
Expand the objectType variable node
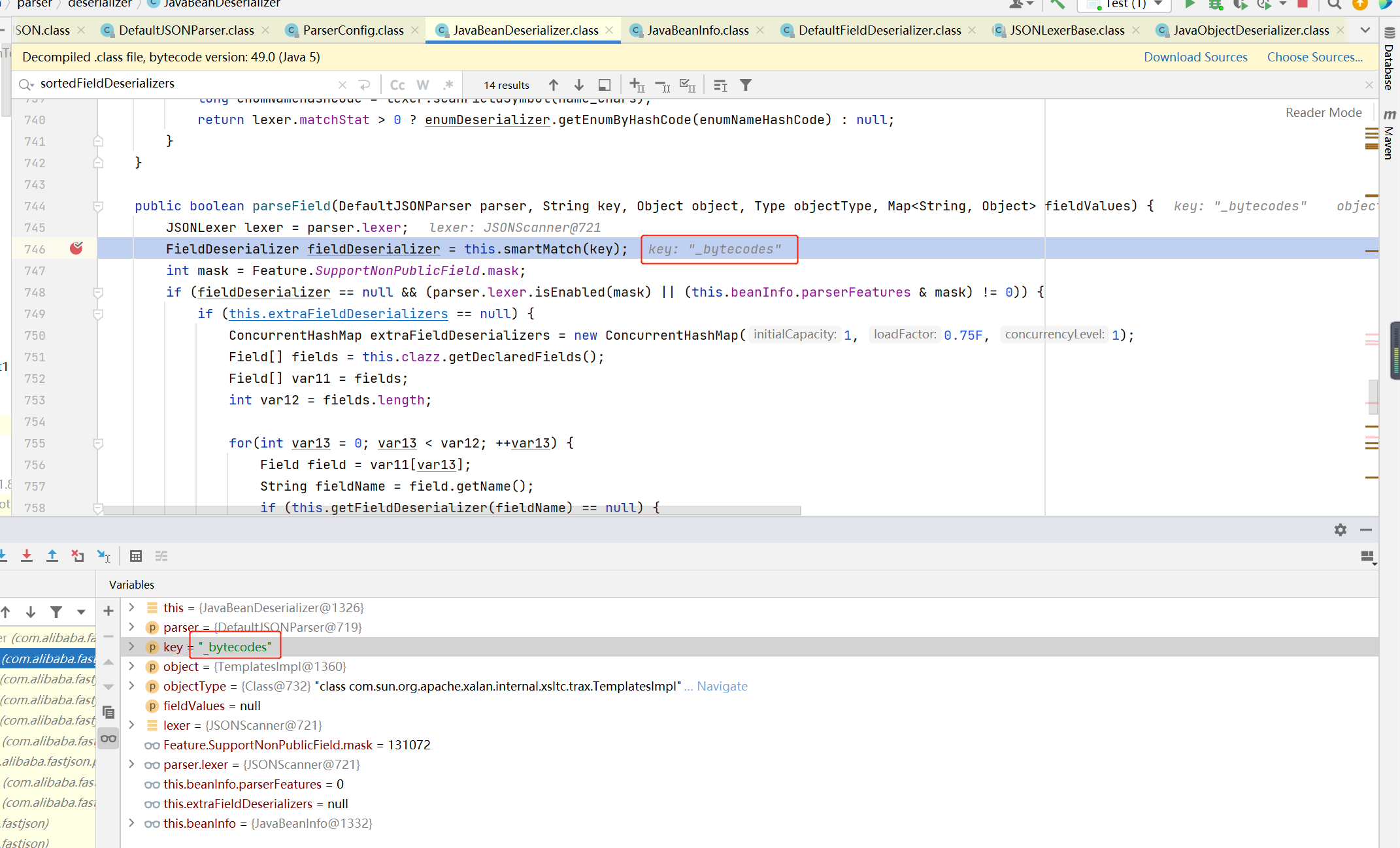[x=131, y=686]
